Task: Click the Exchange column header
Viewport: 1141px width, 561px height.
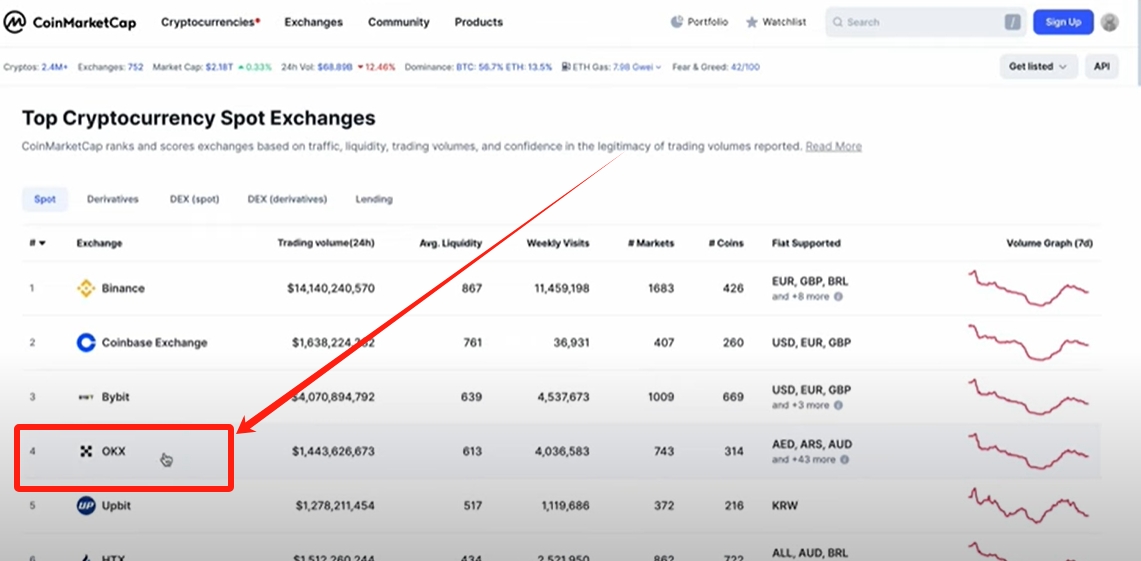Action: [x=100, y=243]
